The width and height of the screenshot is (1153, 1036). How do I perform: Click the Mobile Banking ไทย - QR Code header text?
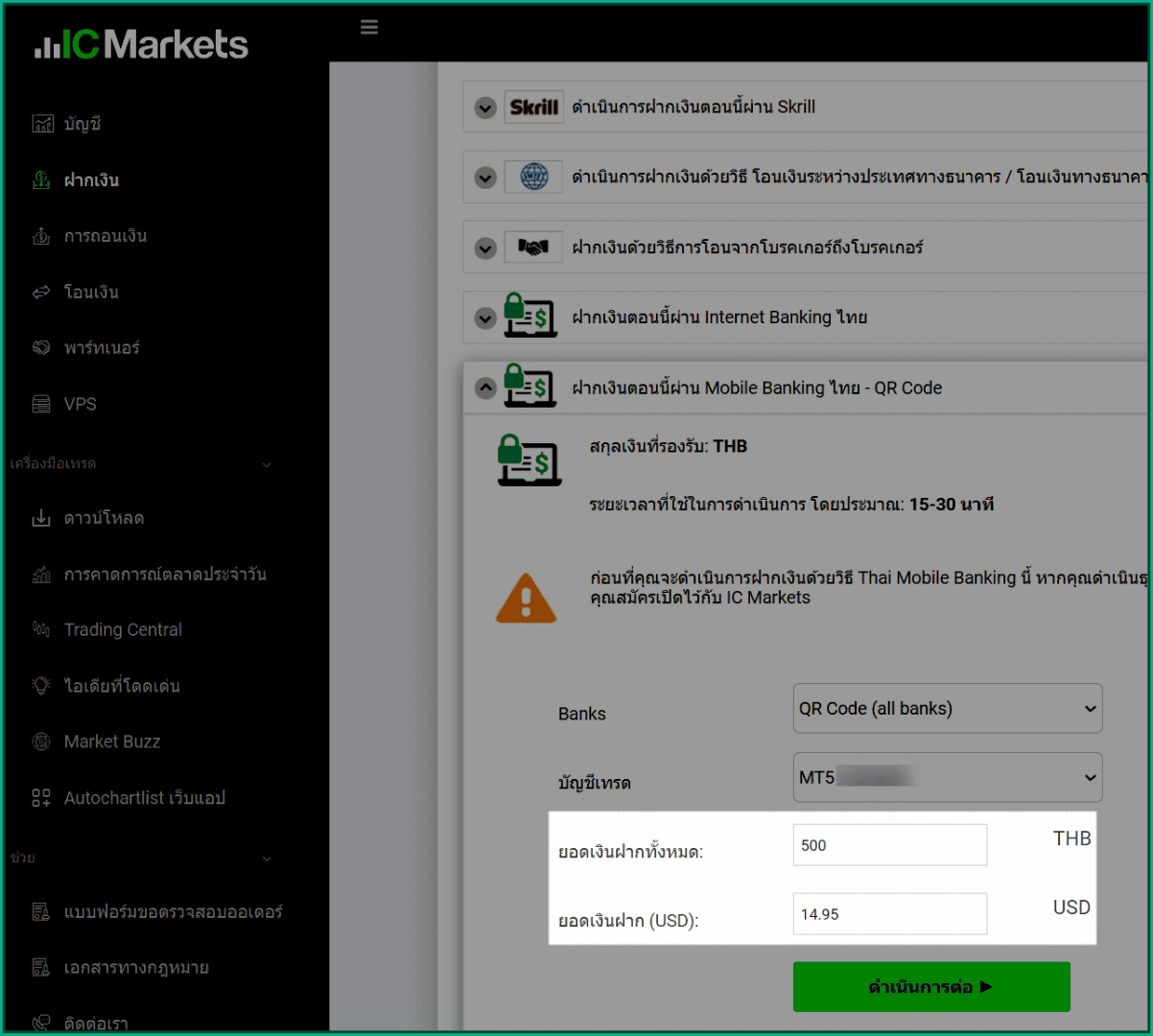(757, 388)
